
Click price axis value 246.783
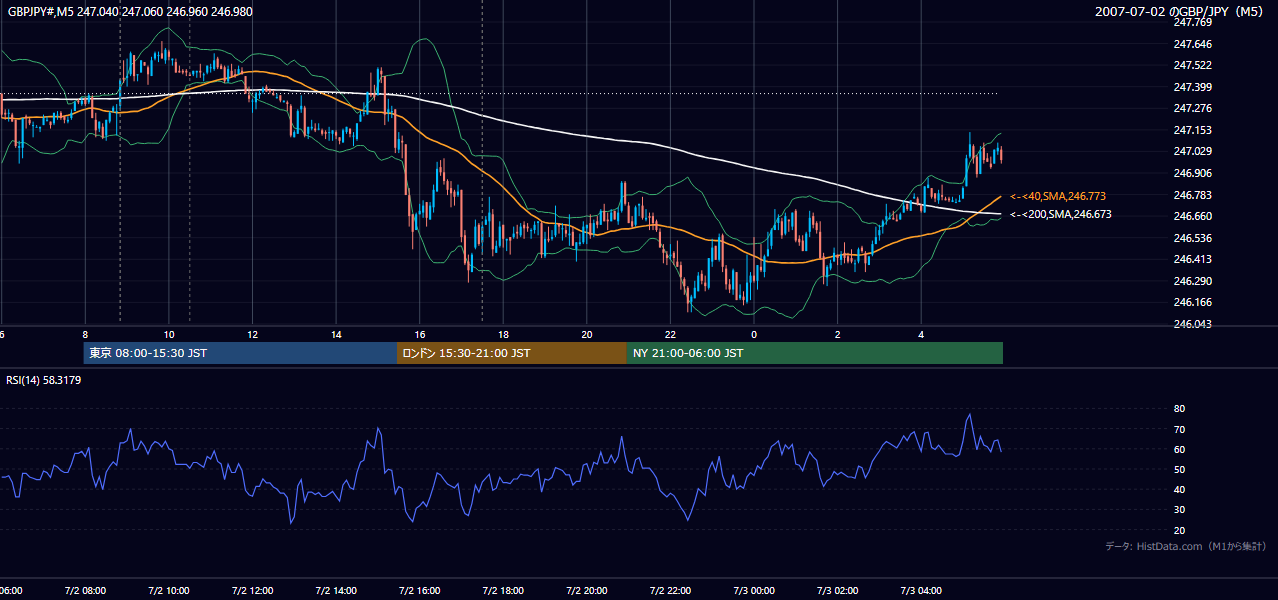1192,195
